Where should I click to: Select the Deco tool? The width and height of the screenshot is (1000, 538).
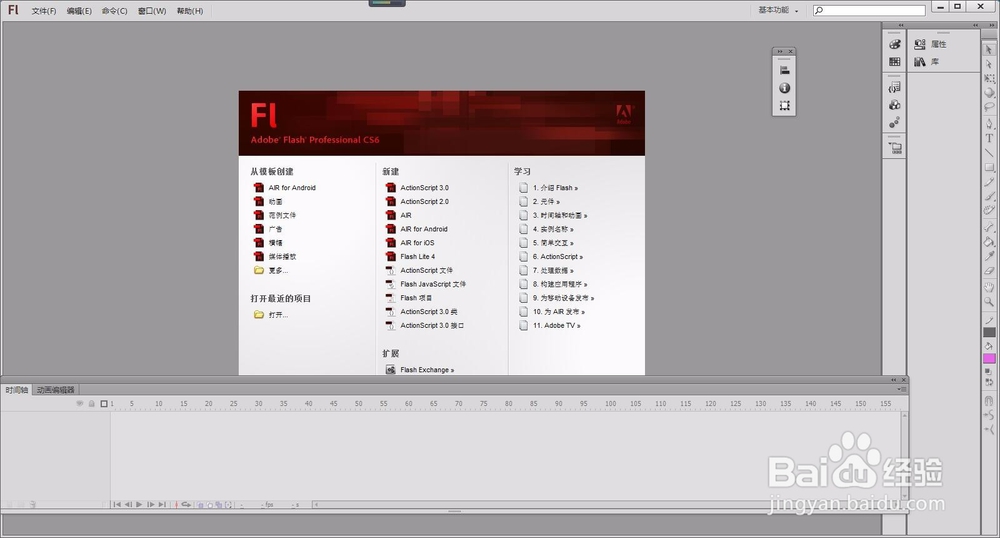989,210
